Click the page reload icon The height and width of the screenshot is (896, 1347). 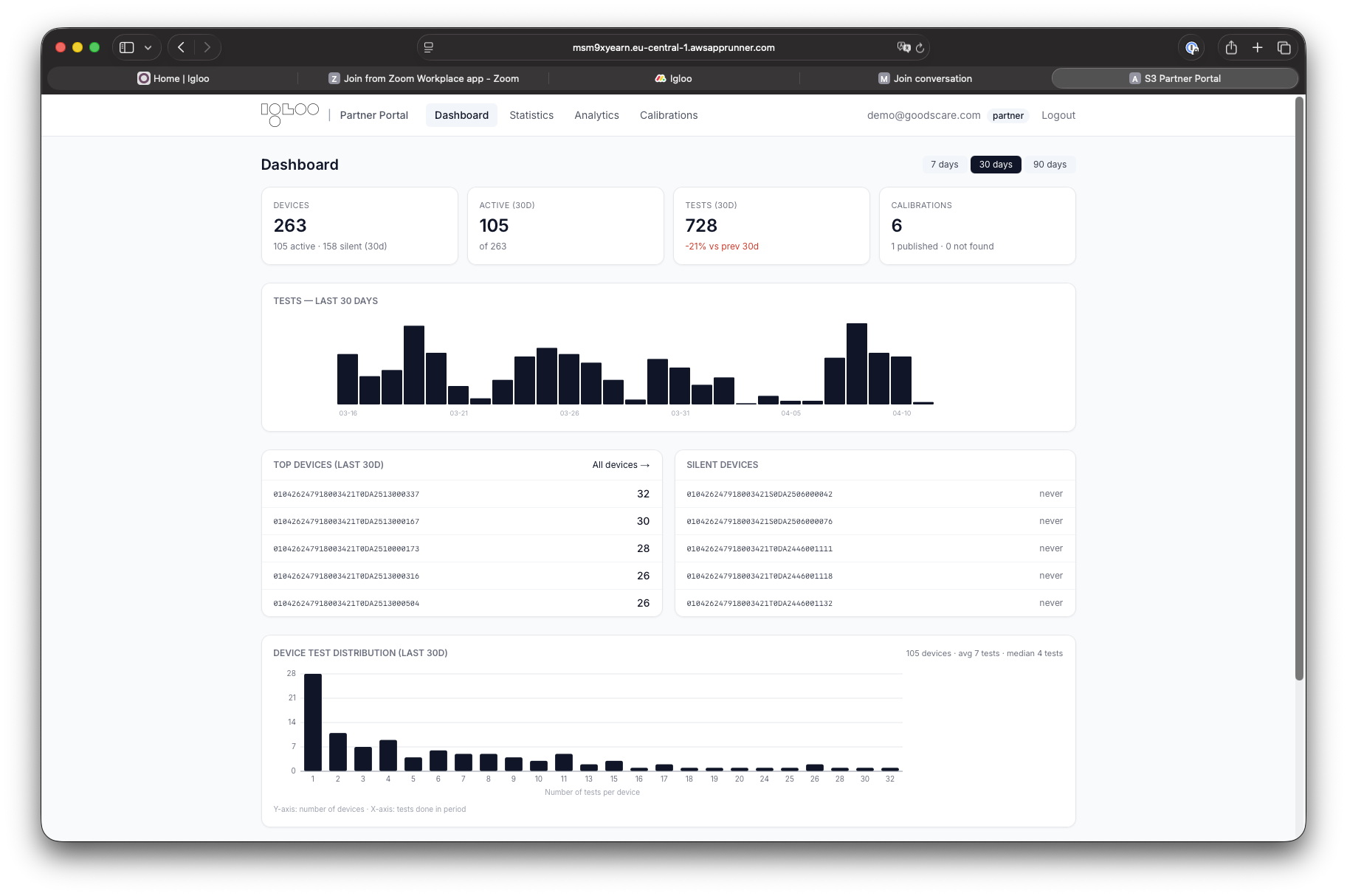coord(920,48)
